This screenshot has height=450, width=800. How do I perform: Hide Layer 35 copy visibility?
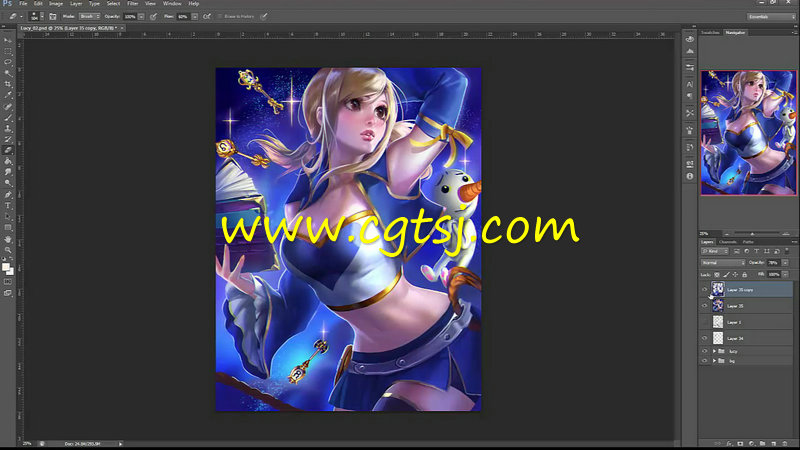[705, 289]
